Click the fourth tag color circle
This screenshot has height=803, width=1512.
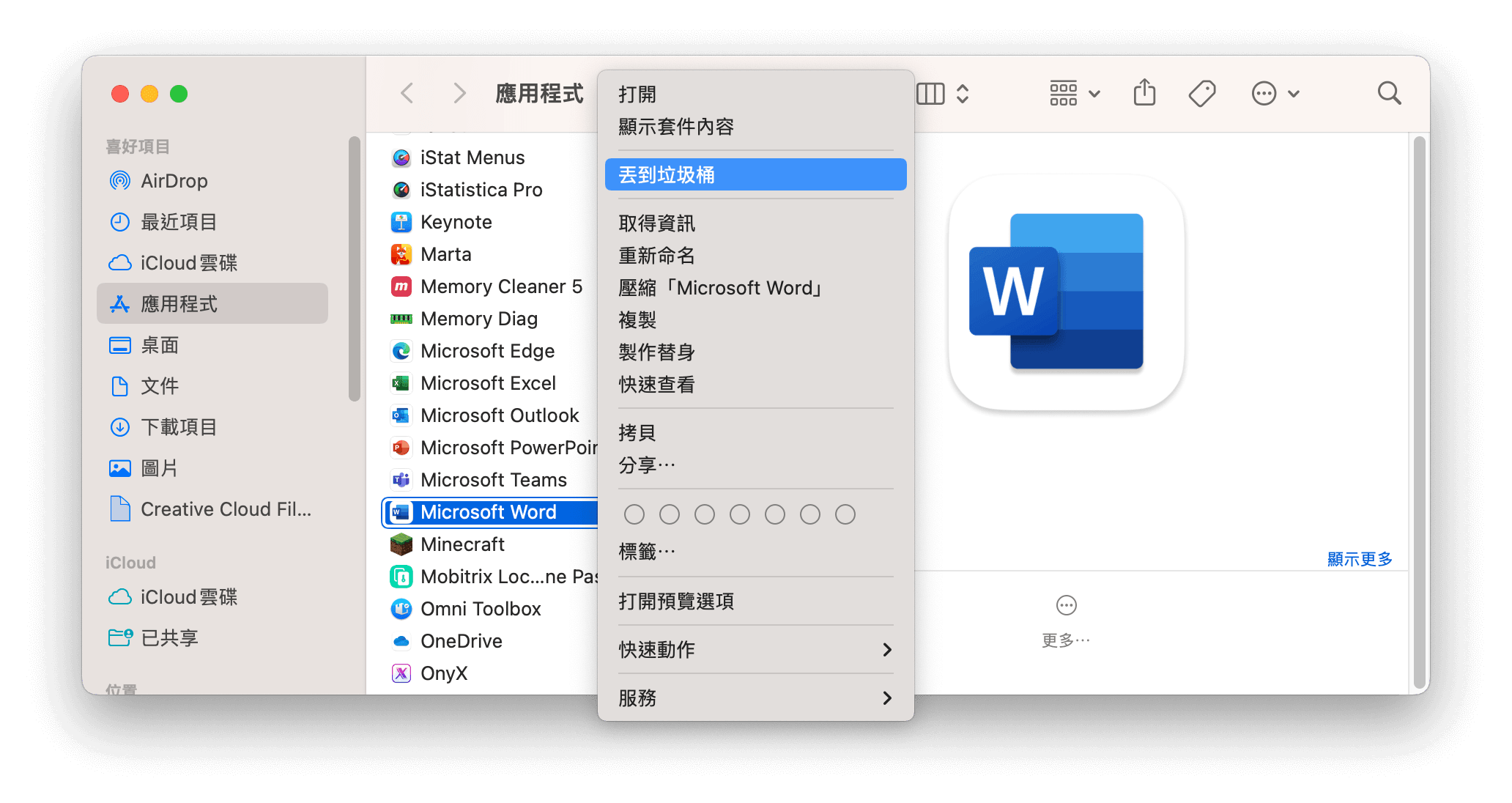pyautogui.click(x=740, y=514)
